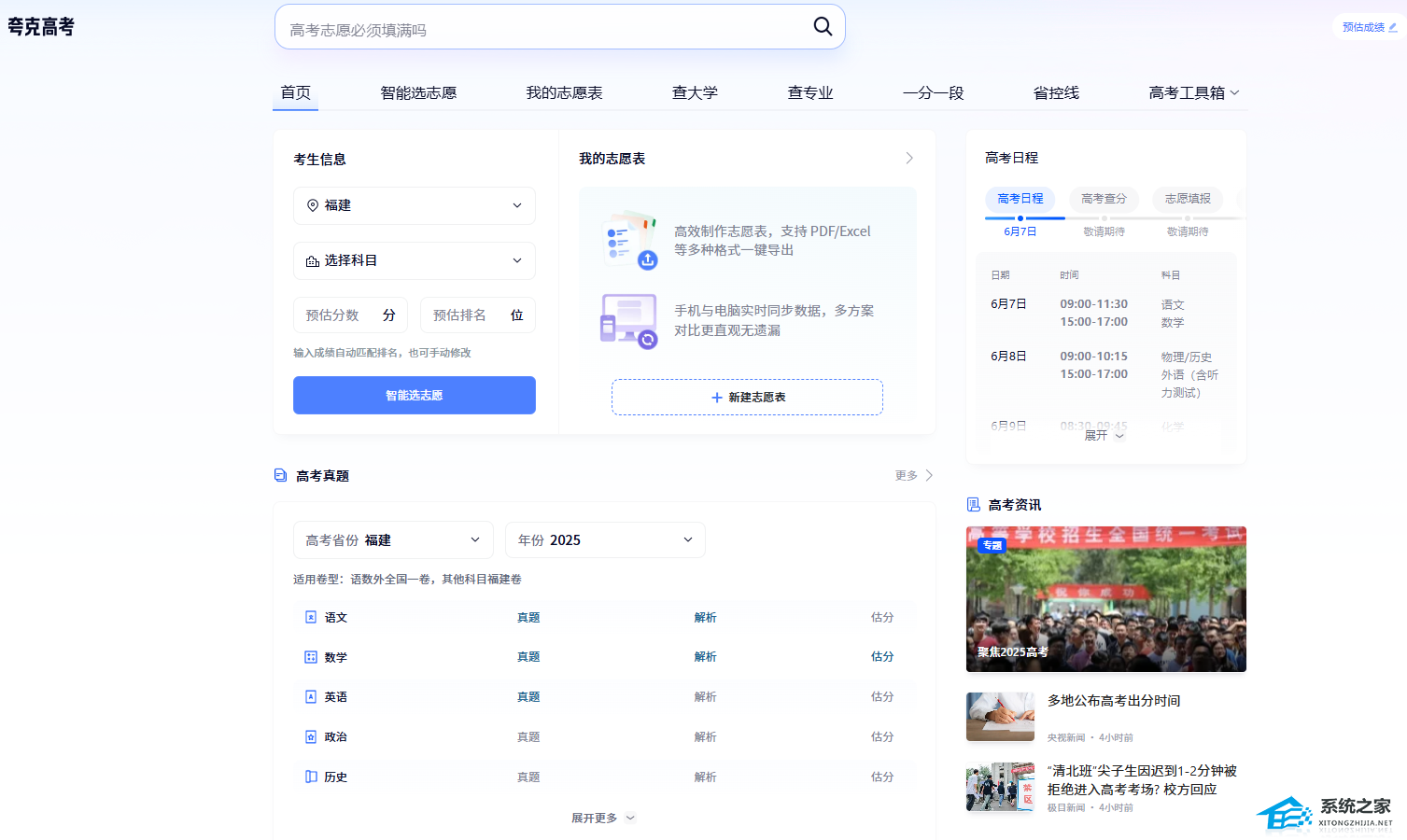Open the 高考工具箱 menu
The width and height of the screenshot is (1407, 840).
pos(1193,92)
